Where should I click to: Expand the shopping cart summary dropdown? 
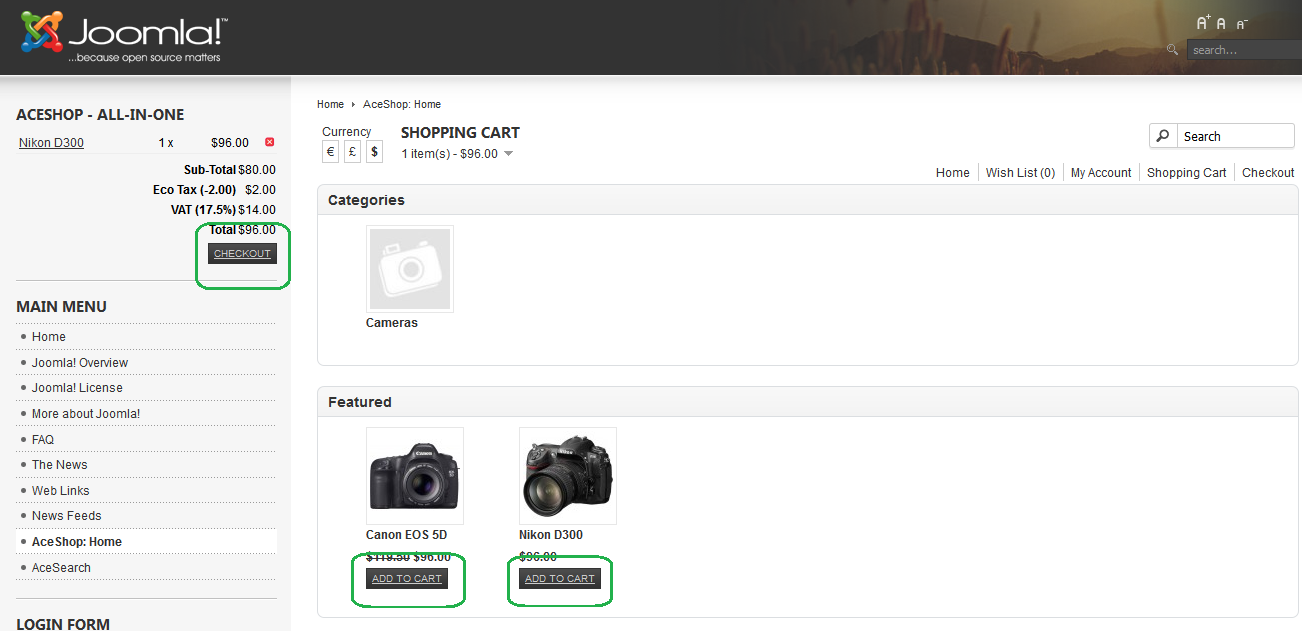point(508,154)
